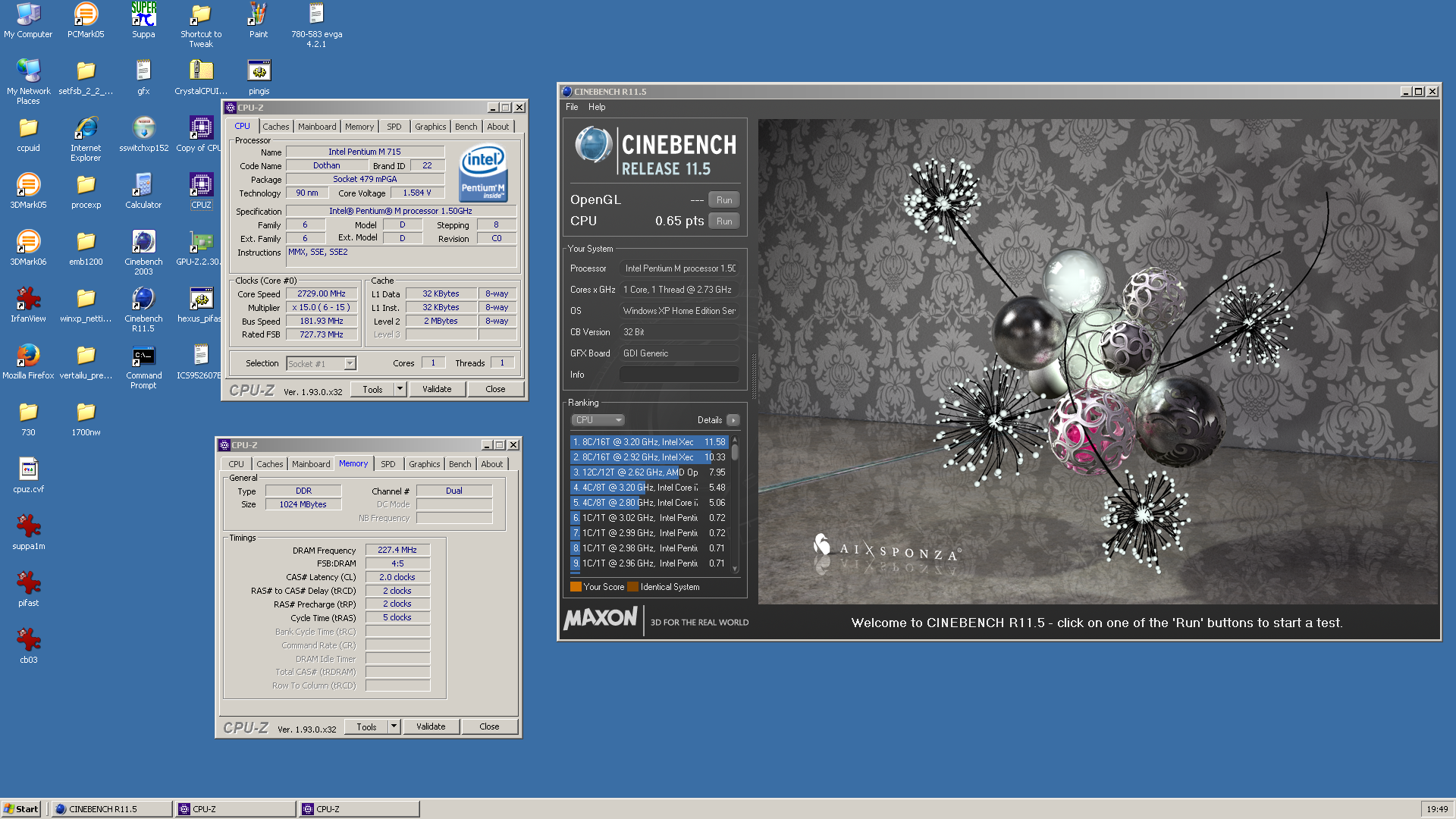Open the Suppa desktop shortcut
This screenshot has height=819, width=1456.
(143, 20)
